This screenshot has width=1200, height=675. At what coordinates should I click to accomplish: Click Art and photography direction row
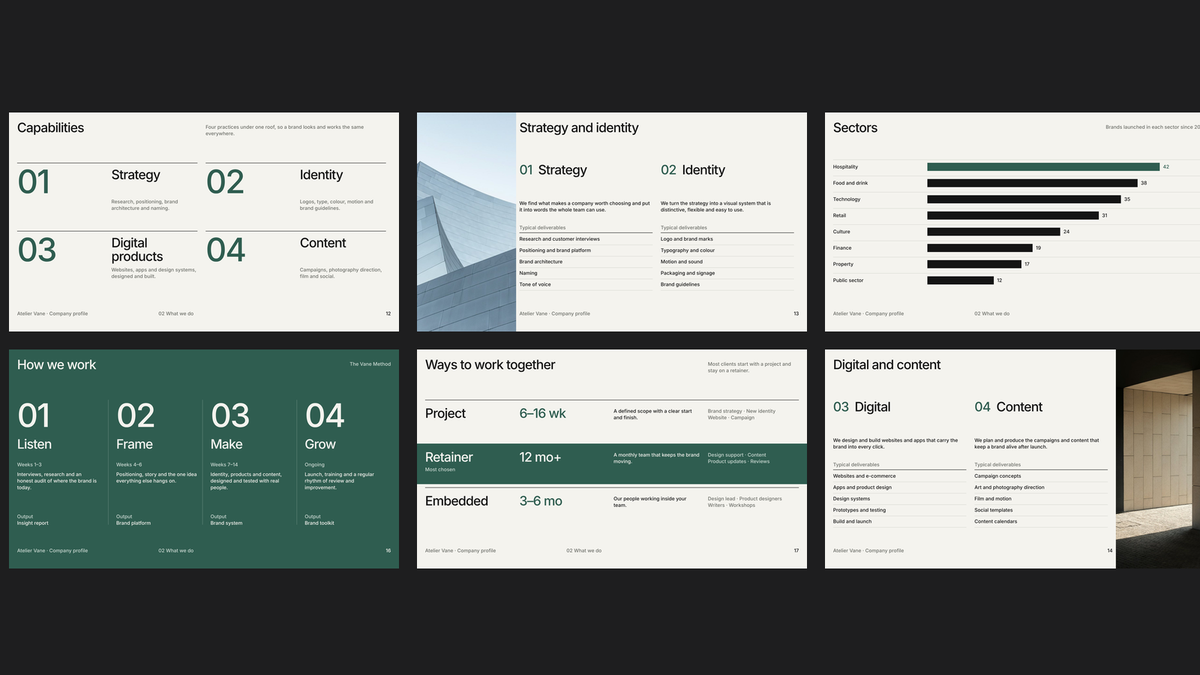[x=1041, y=487]
